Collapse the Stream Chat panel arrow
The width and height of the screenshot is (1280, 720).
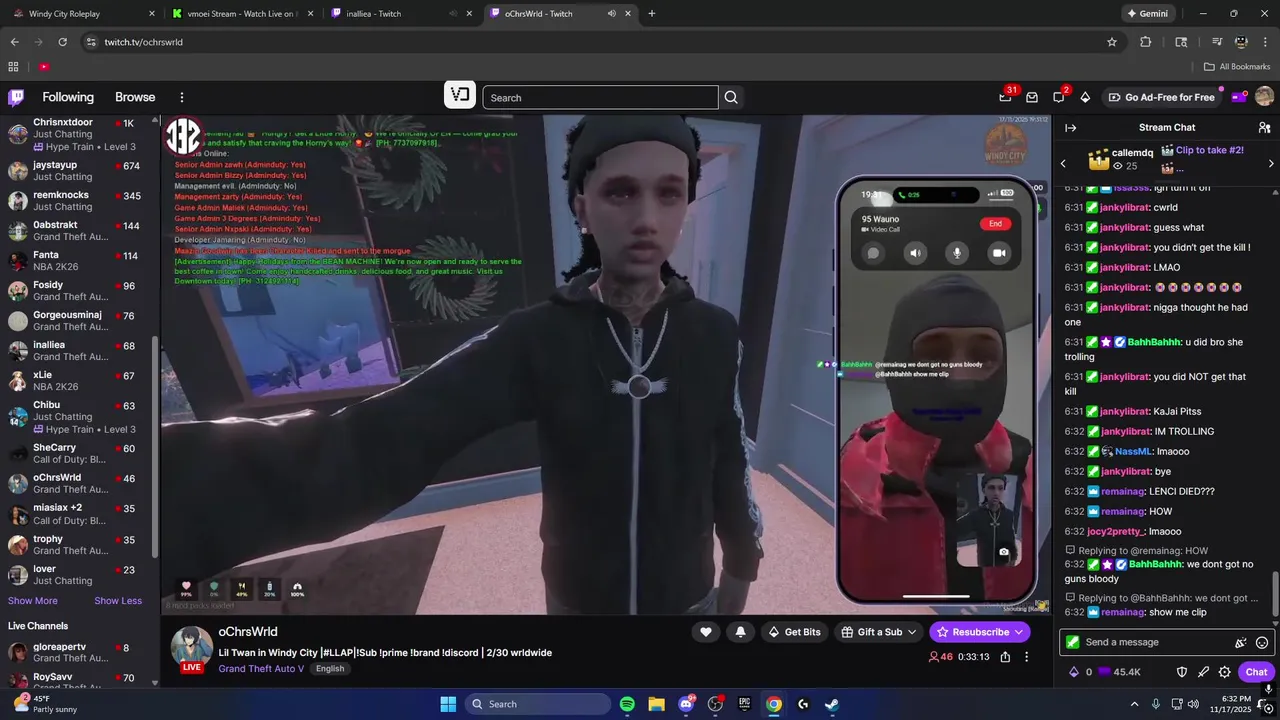point(1070,127)
